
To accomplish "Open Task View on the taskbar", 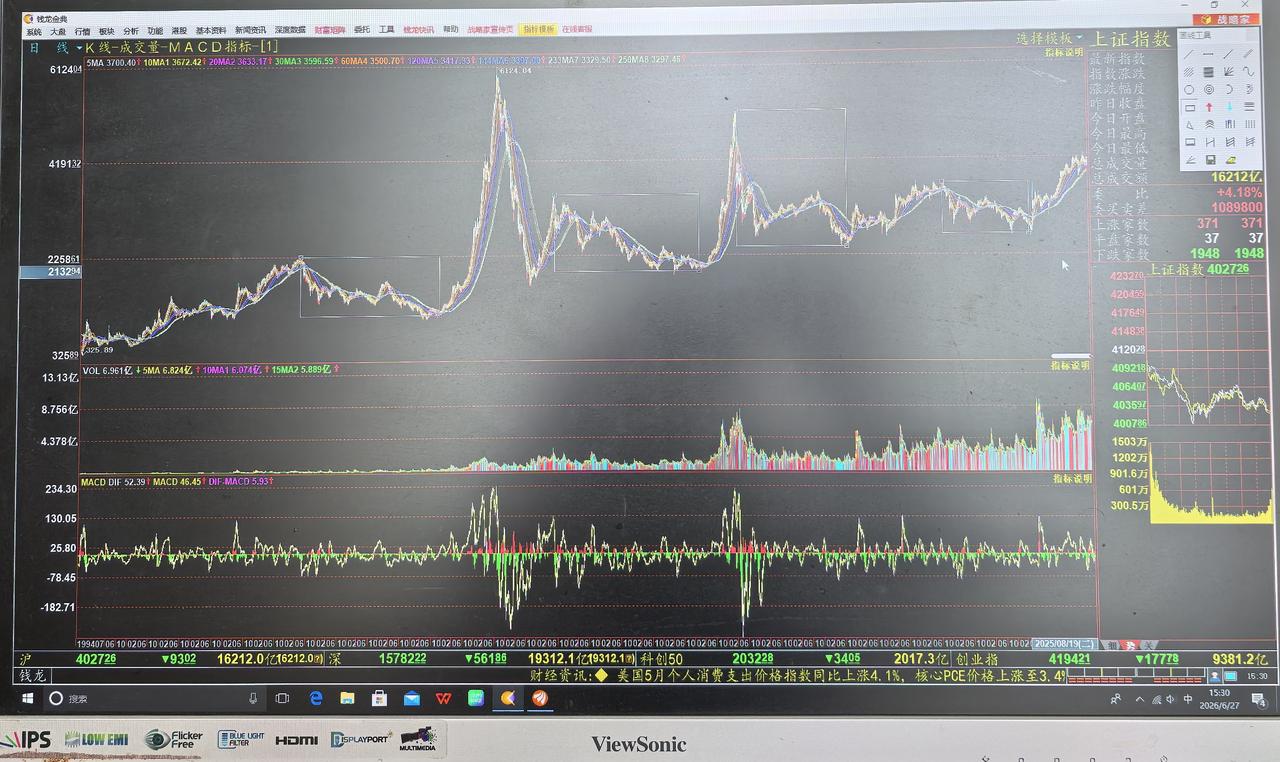I will [282, 698].
